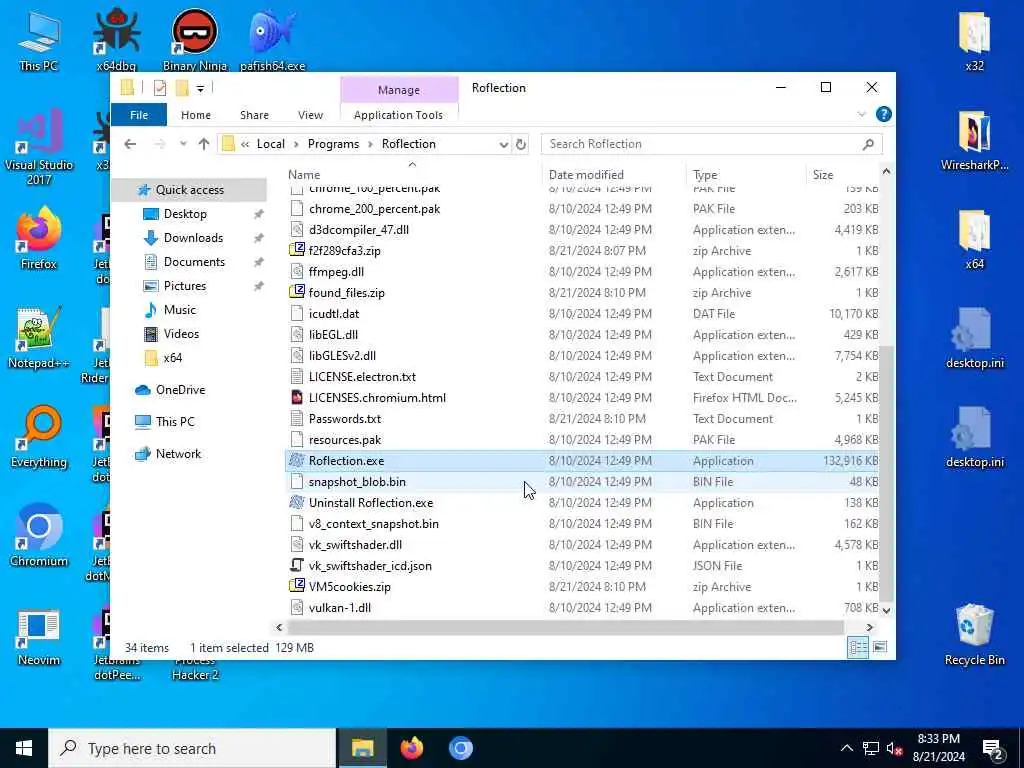Switch to Details view layout icon

coord(858,647)
